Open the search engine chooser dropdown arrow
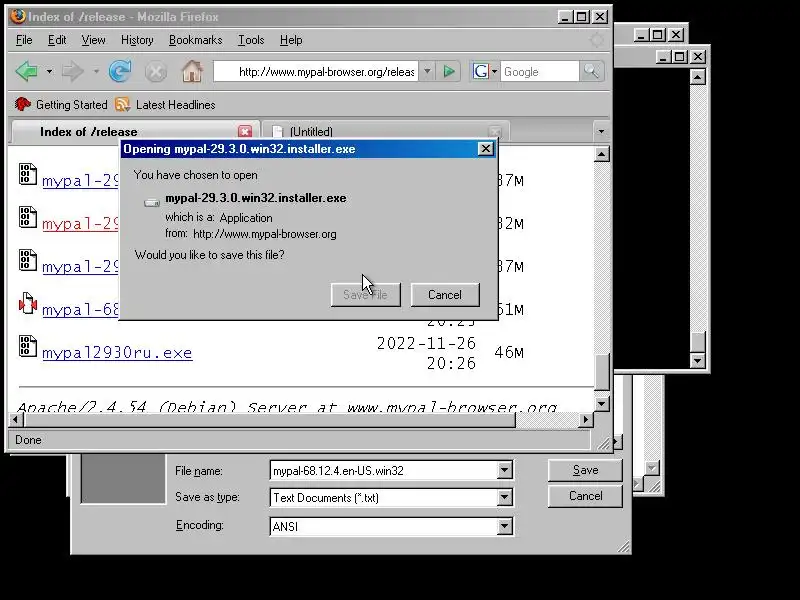Image resolution: width=800 pixels, height=600 pixels. (x=494, y=71)
